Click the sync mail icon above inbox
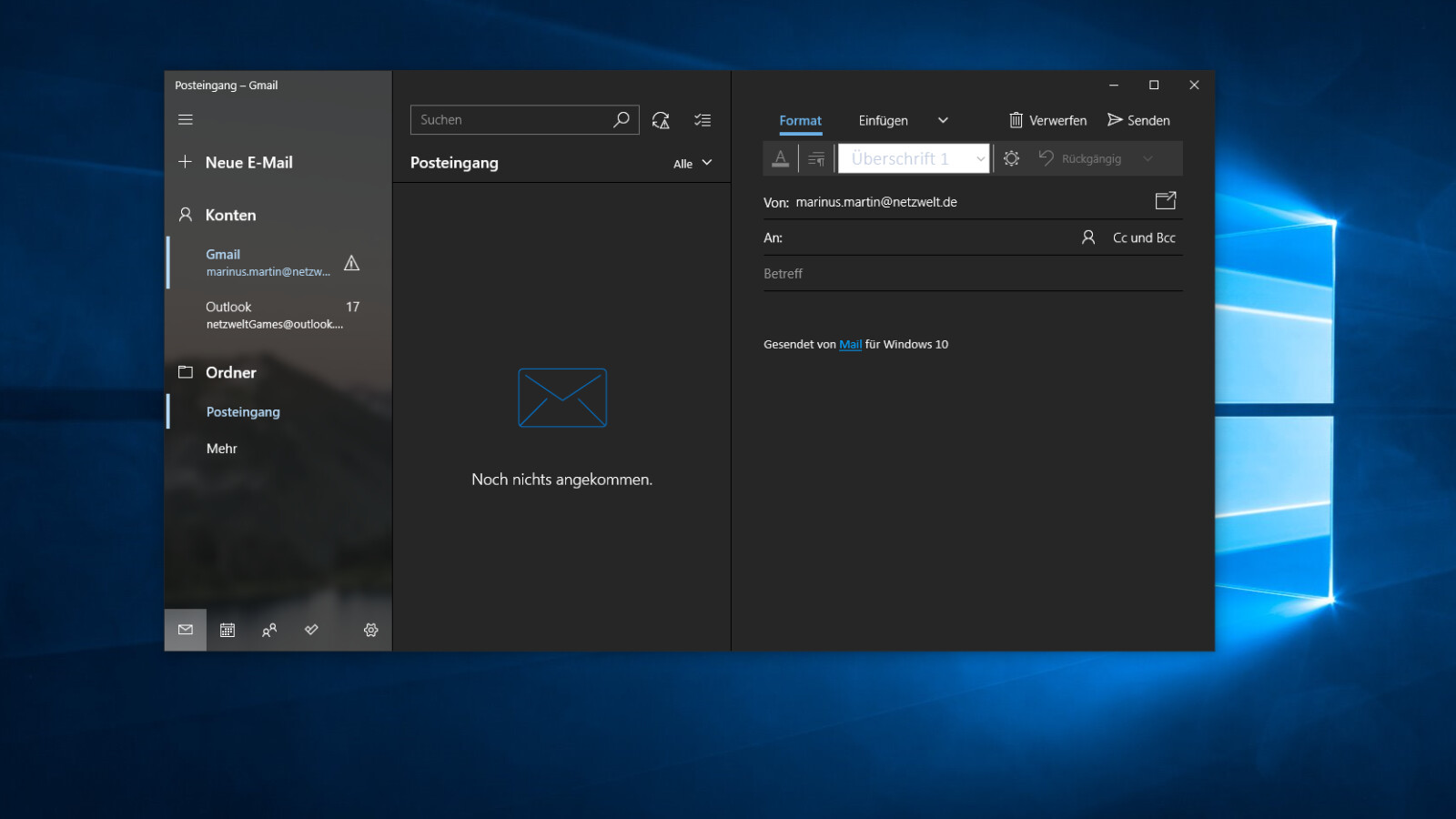Image resolution: width=1456 pixels, height=819 pixels. click(x=661, y=119)
